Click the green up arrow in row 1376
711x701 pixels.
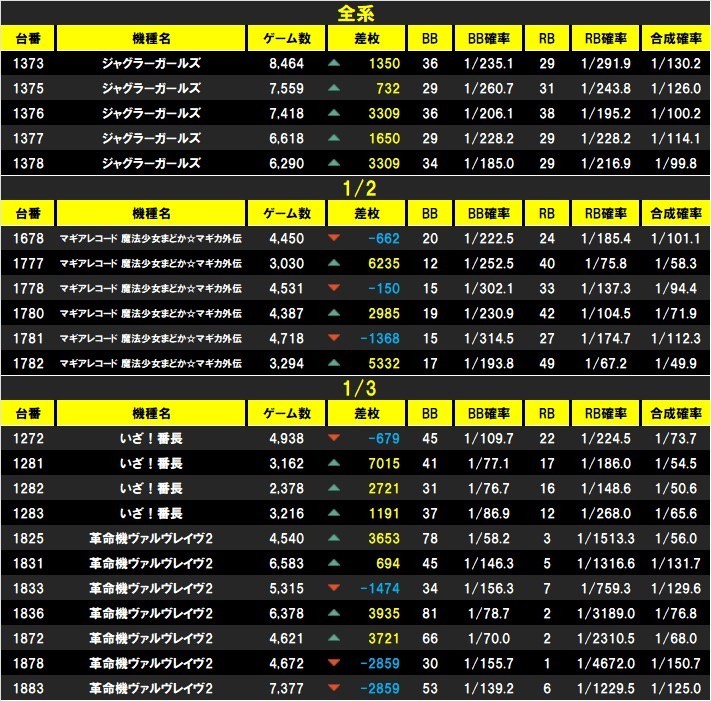(334, 113)
